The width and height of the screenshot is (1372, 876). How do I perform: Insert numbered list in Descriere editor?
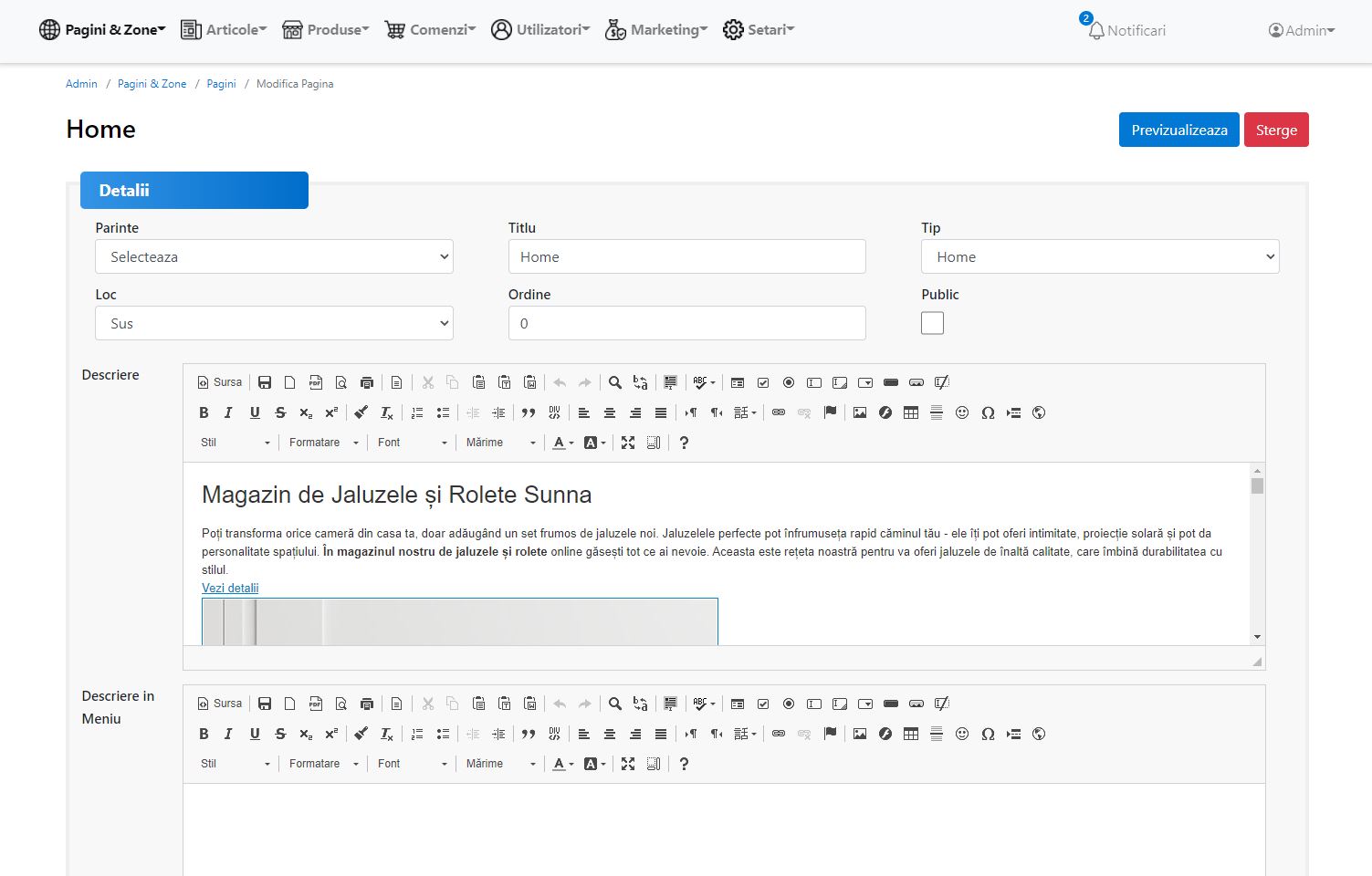pyautogui.click(x=417, y=412)
